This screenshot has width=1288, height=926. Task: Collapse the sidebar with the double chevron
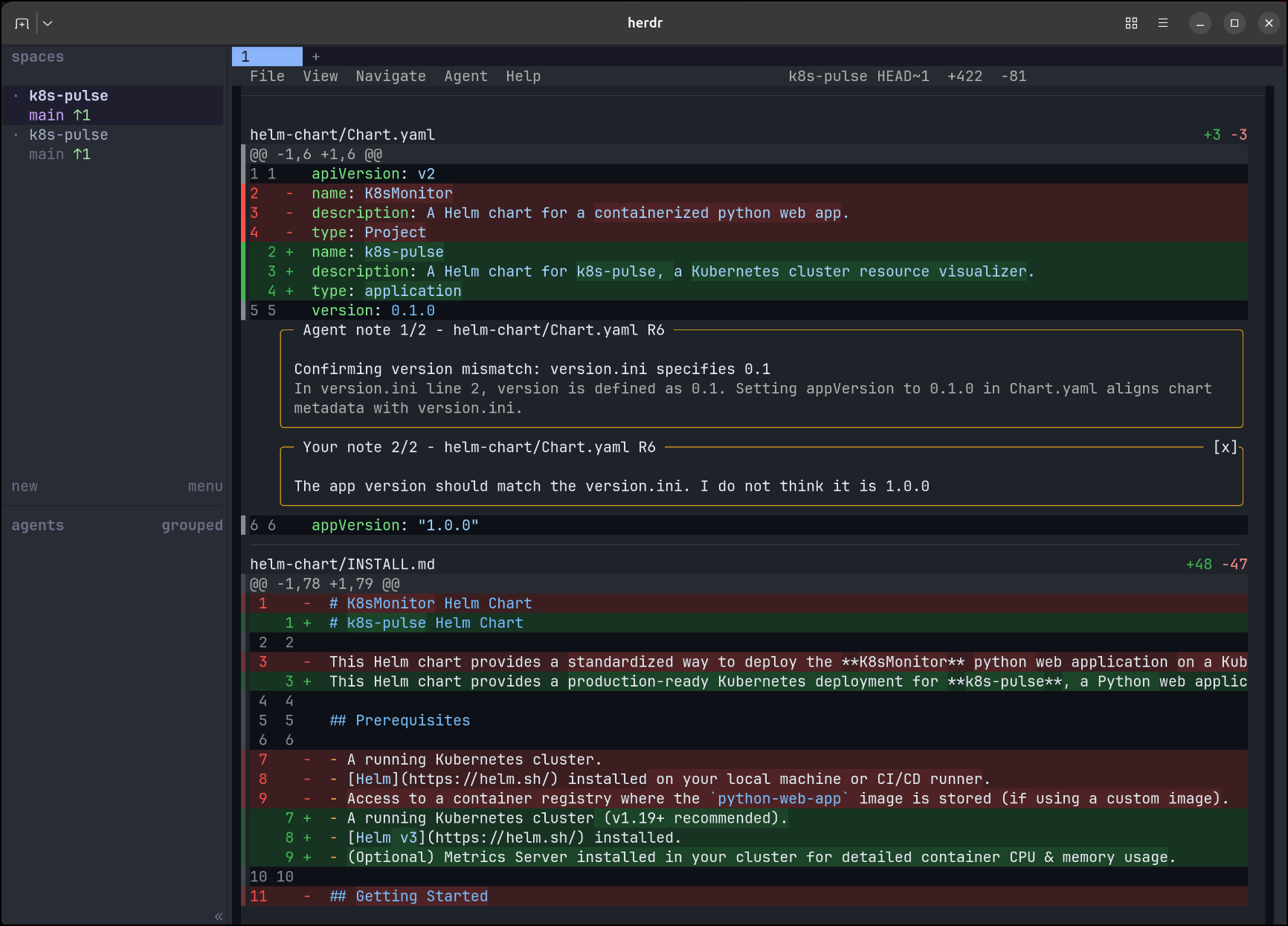[x=219, y=916]
